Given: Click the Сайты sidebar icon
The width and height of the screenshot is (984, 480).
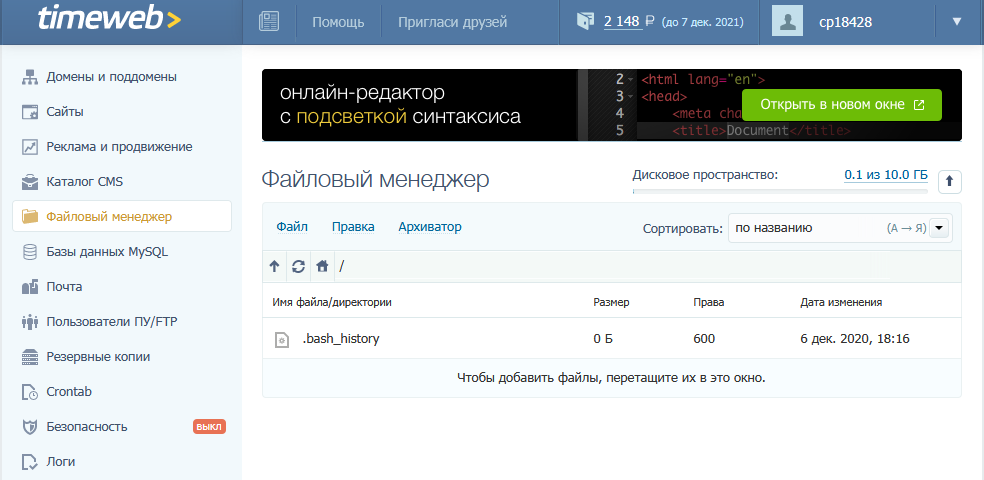Looking at the screenshot, I should 29,112.
